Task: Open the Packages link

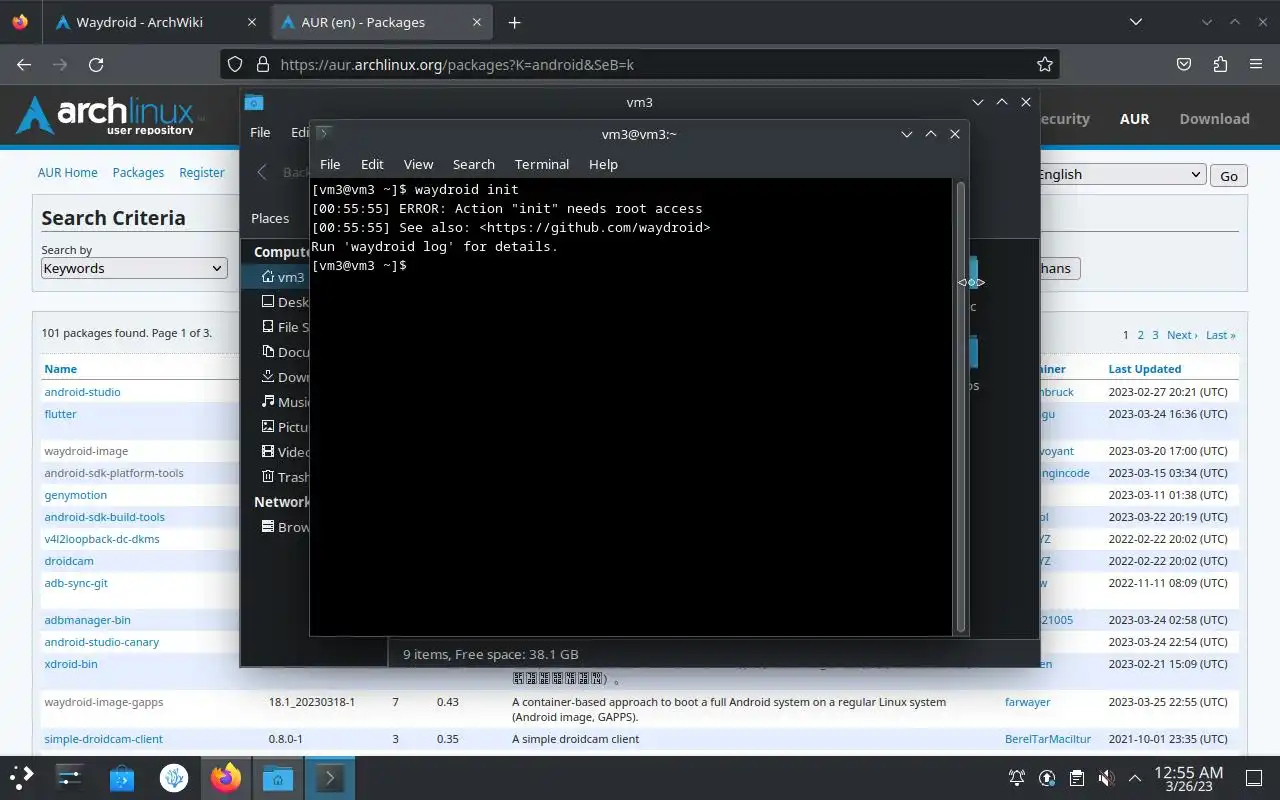Action: pyautogui.click(x=138, y=172)
